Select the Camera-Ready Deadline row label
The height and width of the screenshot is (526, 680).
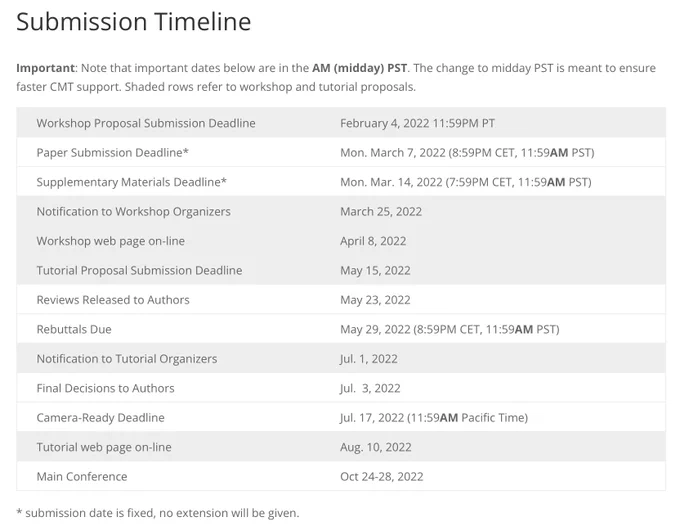coord(101,418)
